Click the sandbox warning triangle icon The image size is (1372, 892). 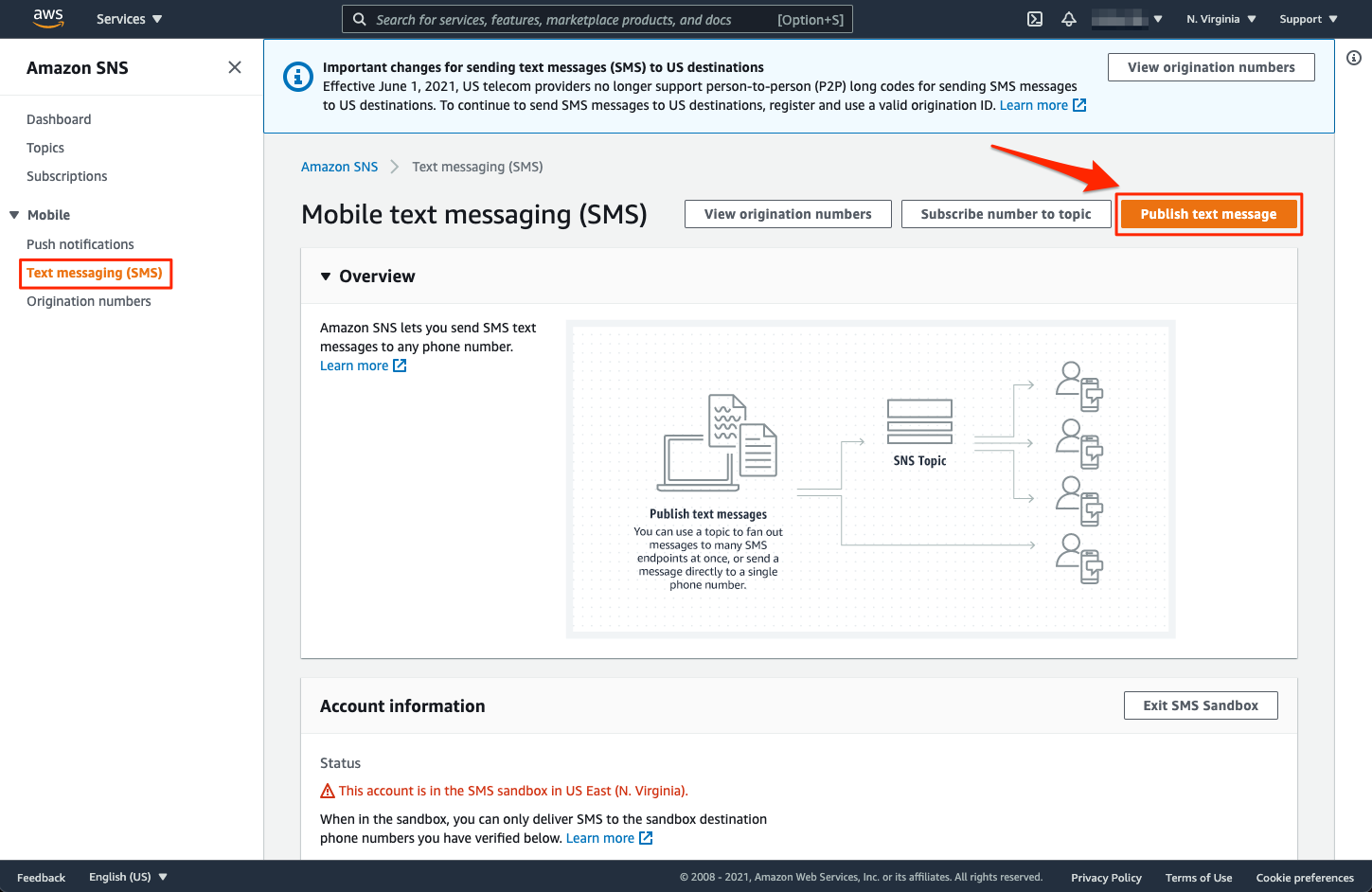328,791
